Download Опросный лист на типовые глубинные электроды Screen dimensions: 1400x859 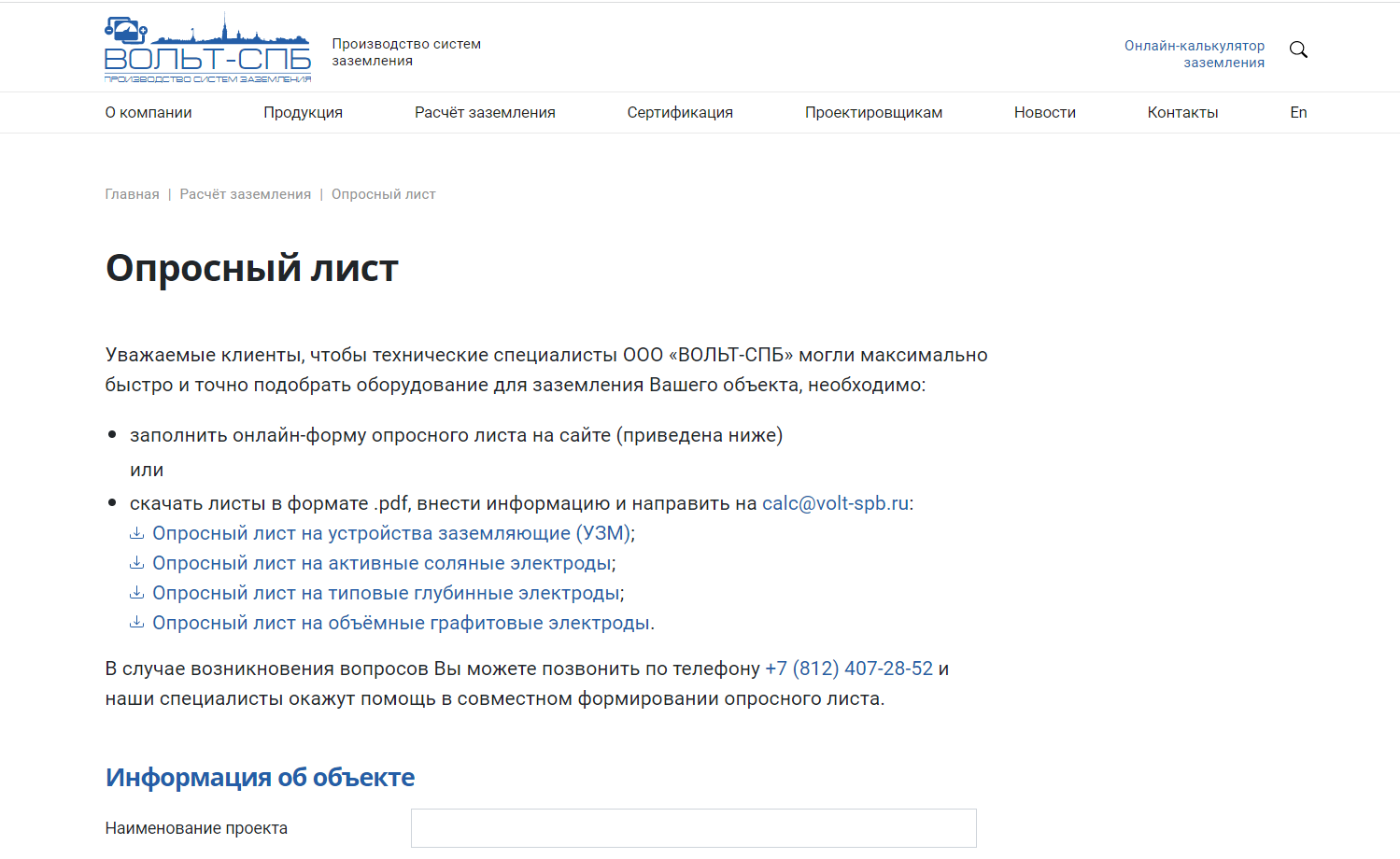pos(387,593)
